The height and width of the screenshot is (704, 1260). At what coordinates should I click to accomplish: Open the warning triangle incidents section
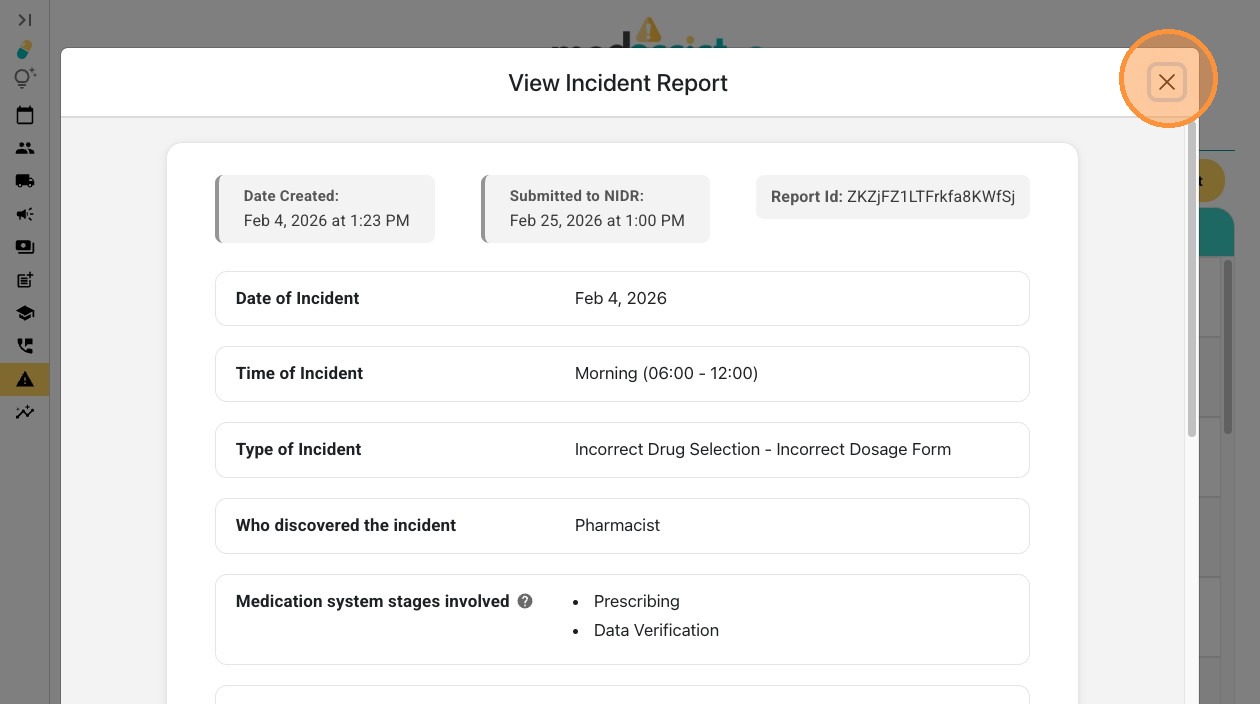(25, 379)
